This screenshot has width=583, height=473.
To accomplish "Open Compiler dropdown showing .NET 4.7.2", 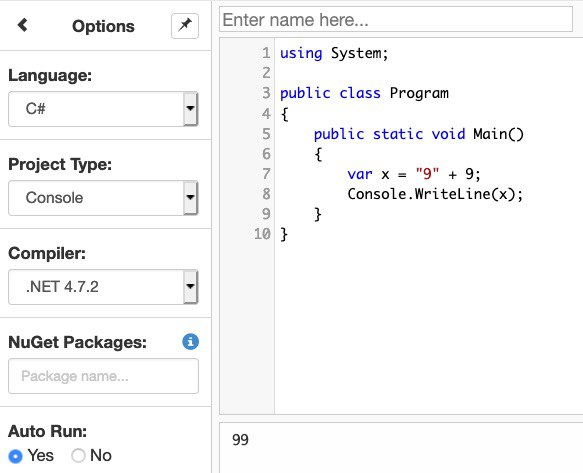I will (103, 287).
